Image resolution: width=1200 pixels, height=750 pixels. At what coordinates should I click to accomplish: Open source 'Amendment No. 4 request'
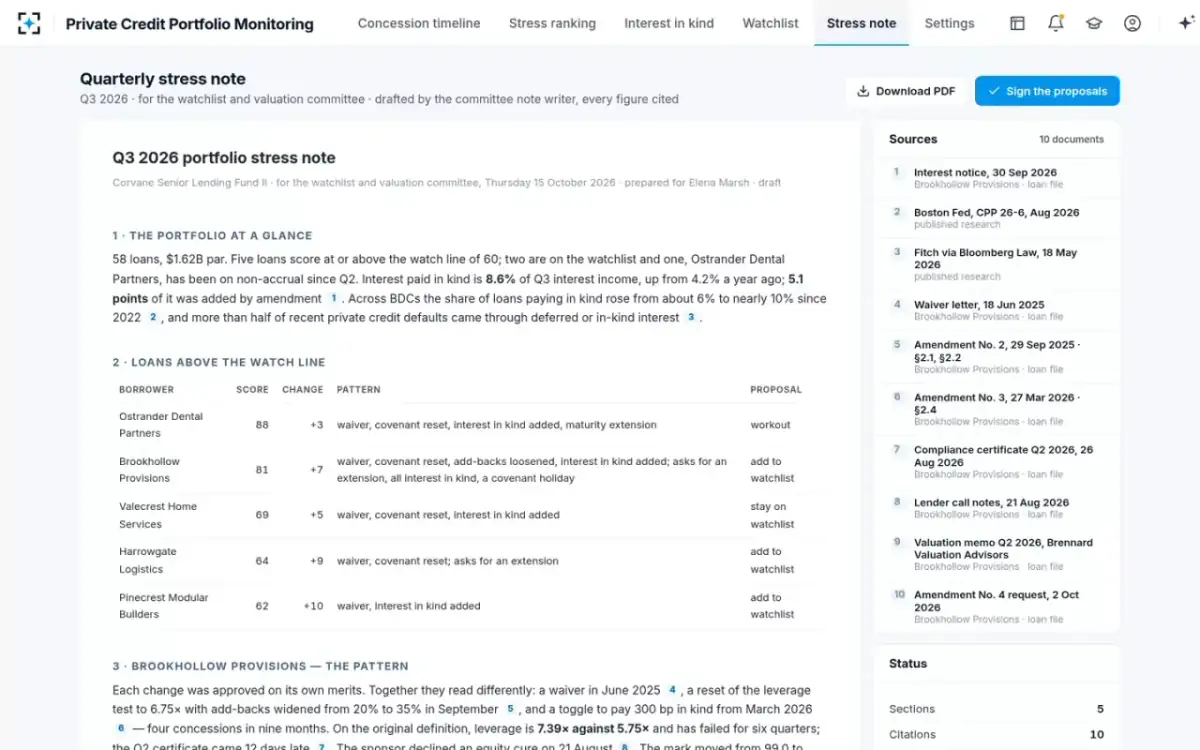click(996, 607)
